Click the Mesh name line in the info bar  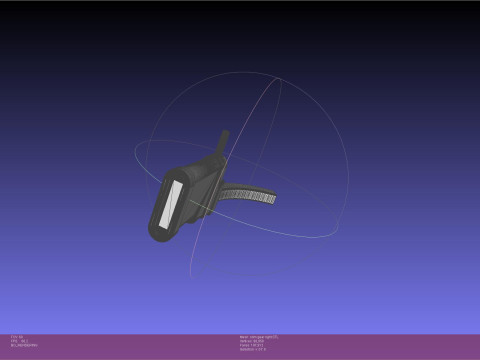(259, 337)
